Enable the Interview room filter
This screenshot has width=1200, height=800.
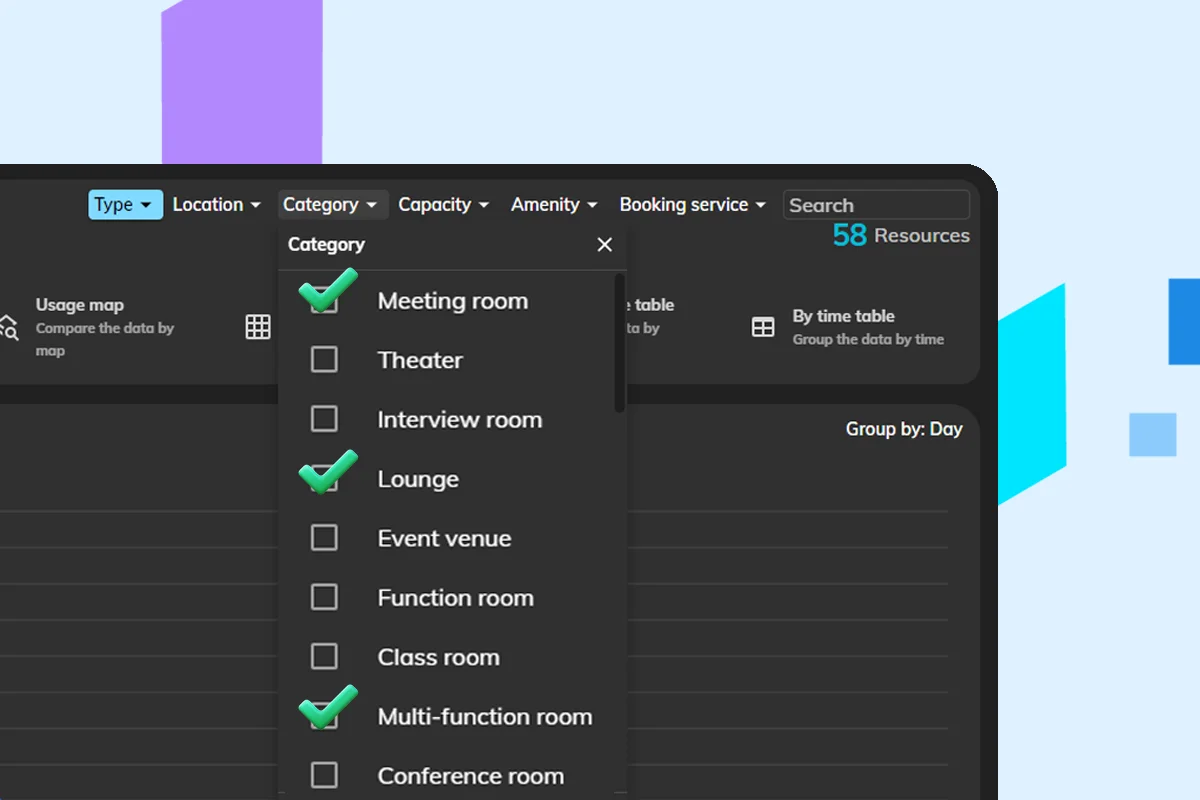324,419
